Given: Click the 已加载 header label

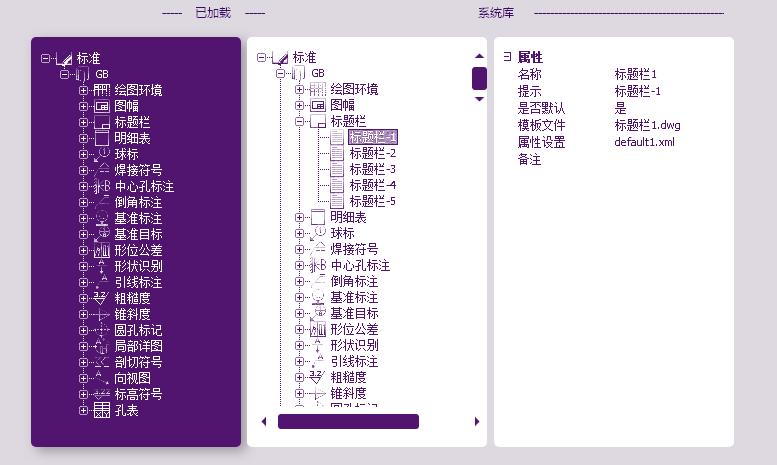Looking at the screenshot, I should [x=213, y=12].
